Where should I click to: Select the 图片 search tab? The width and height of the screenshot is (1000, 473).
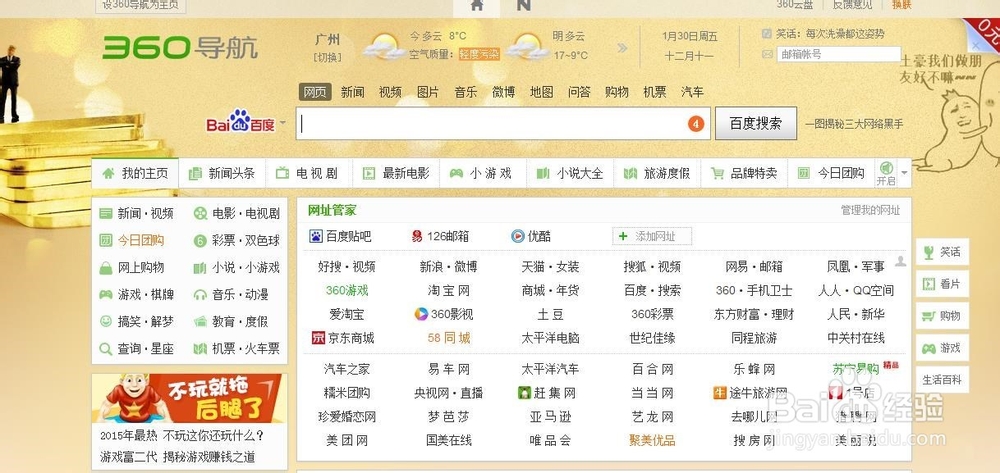coord(428,92)
